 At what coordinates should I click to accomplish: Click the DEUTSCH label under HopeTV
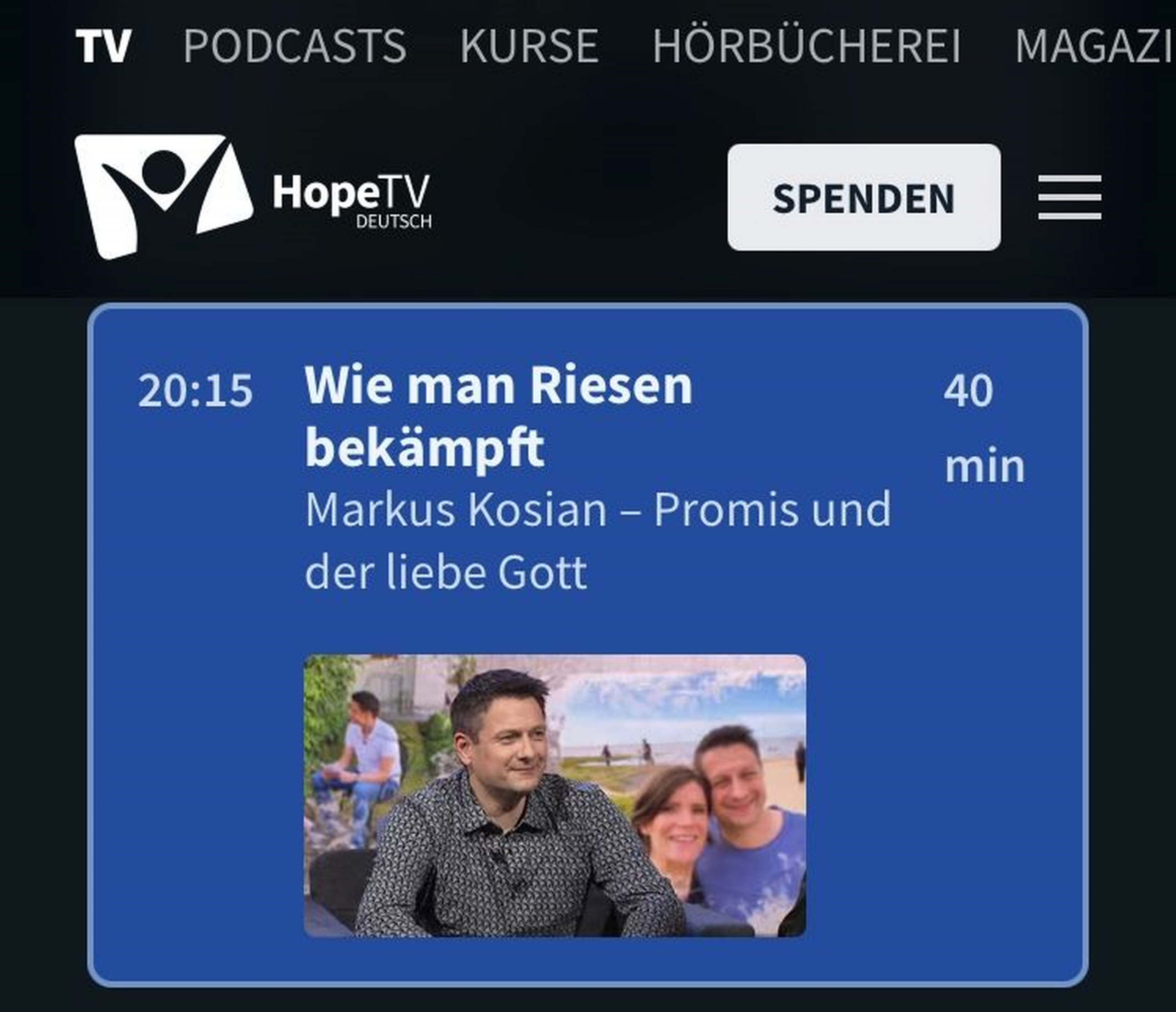coord(393,222)
